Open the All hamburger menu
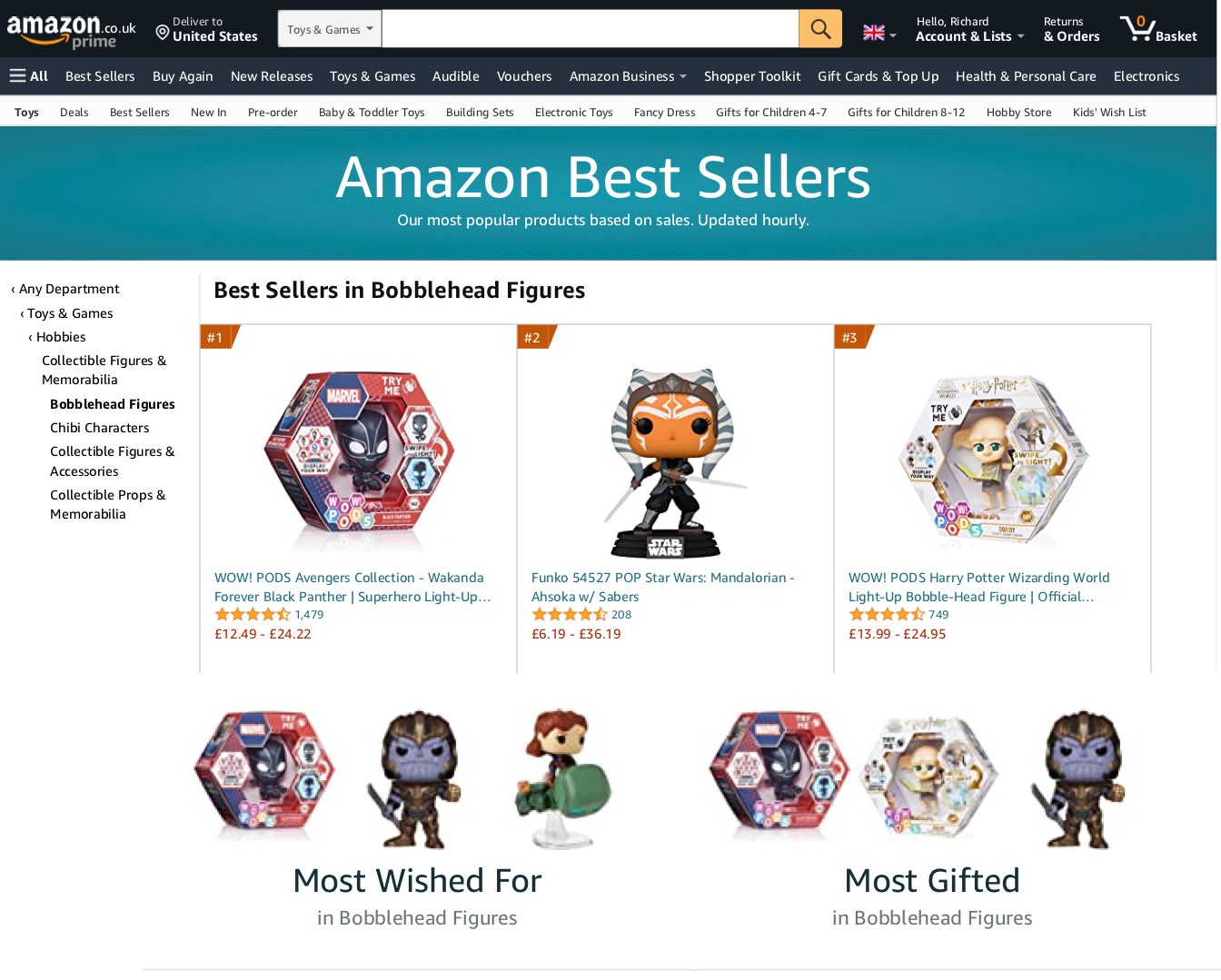 point(28,76)
